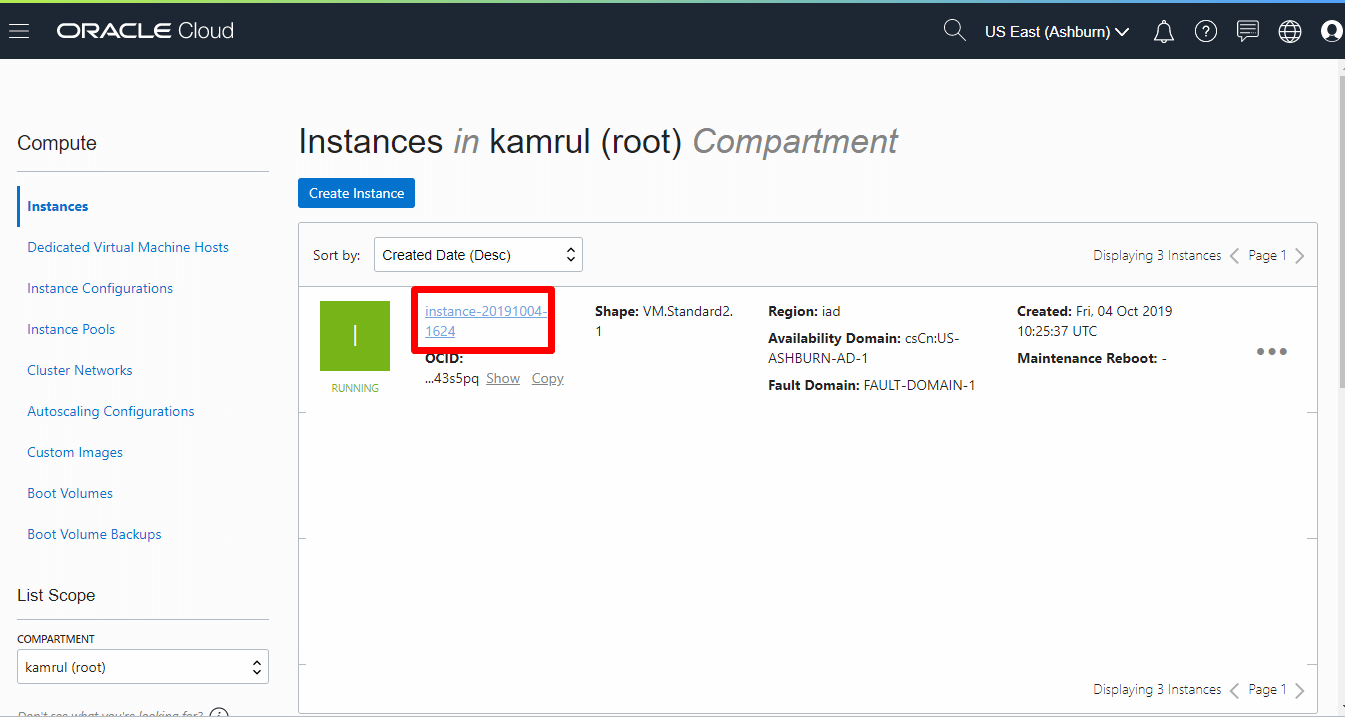Open Autoscaling Configurations
The height and width of the screenshot is (717, 1345).
click(111, 411)
